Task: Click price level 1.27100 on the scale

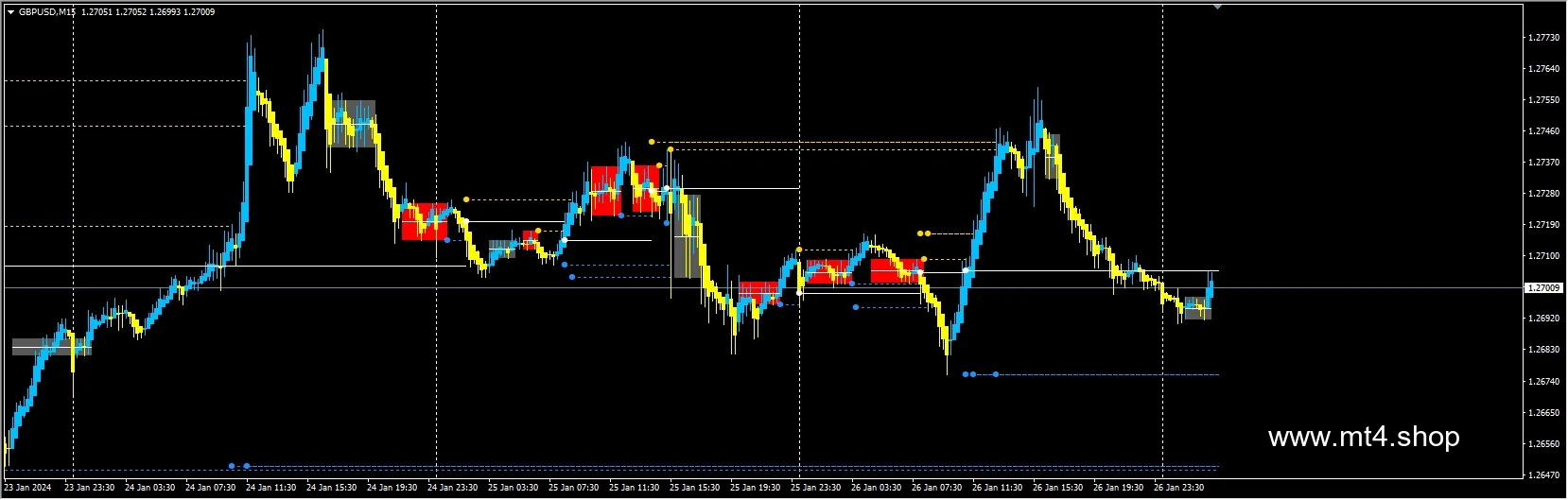Action: pos(1544,256)
